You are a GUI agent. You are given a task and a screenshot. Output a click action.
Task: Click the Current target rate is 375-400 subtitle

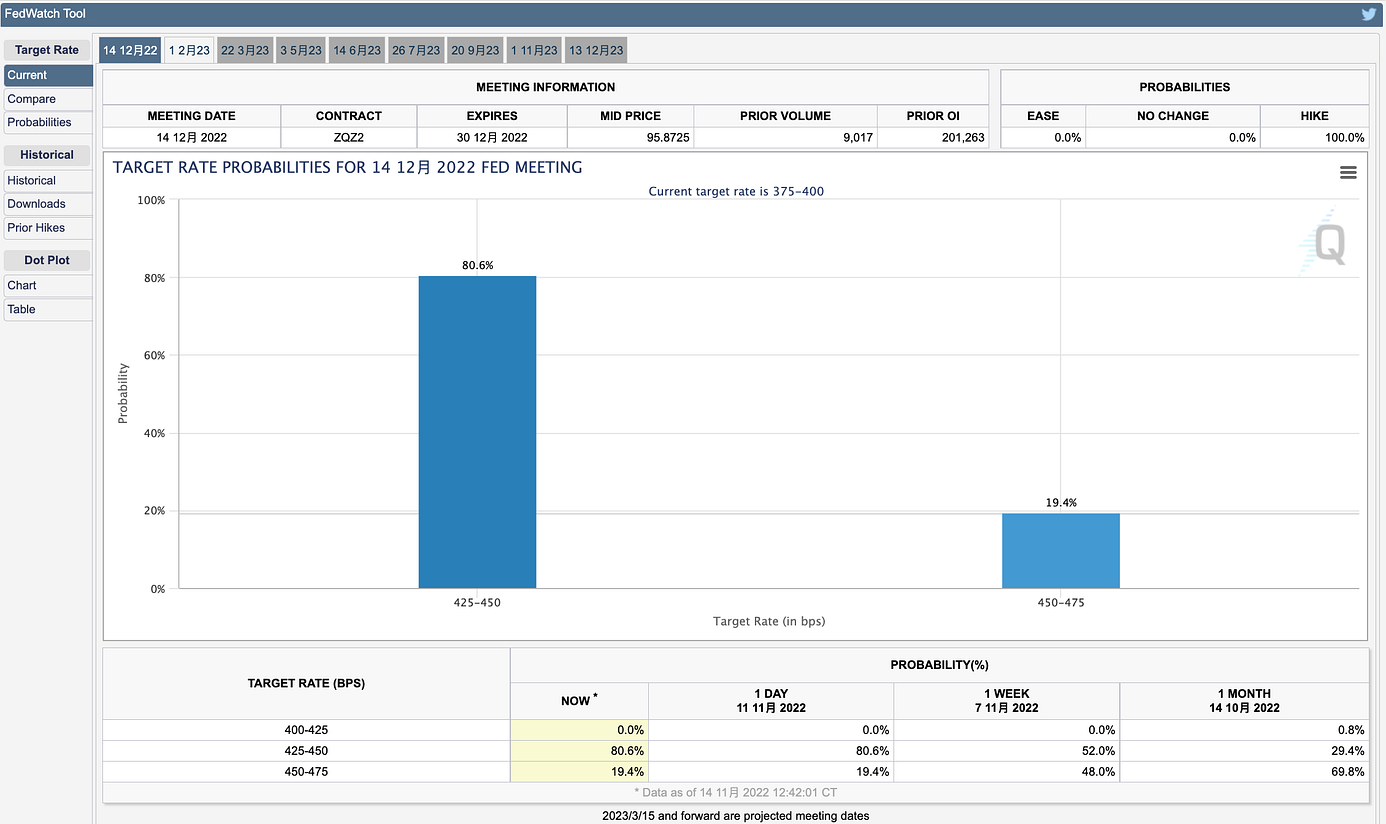(736, 191)
